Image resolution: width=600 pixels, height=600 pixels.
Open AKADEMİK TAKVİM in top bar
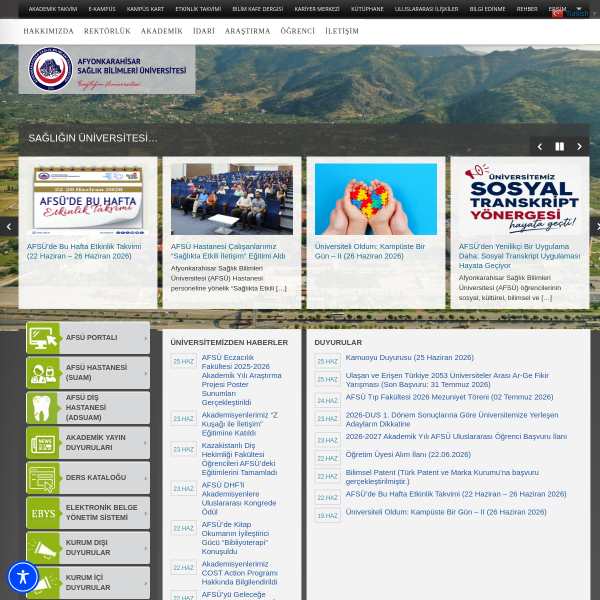click(53, 9)
